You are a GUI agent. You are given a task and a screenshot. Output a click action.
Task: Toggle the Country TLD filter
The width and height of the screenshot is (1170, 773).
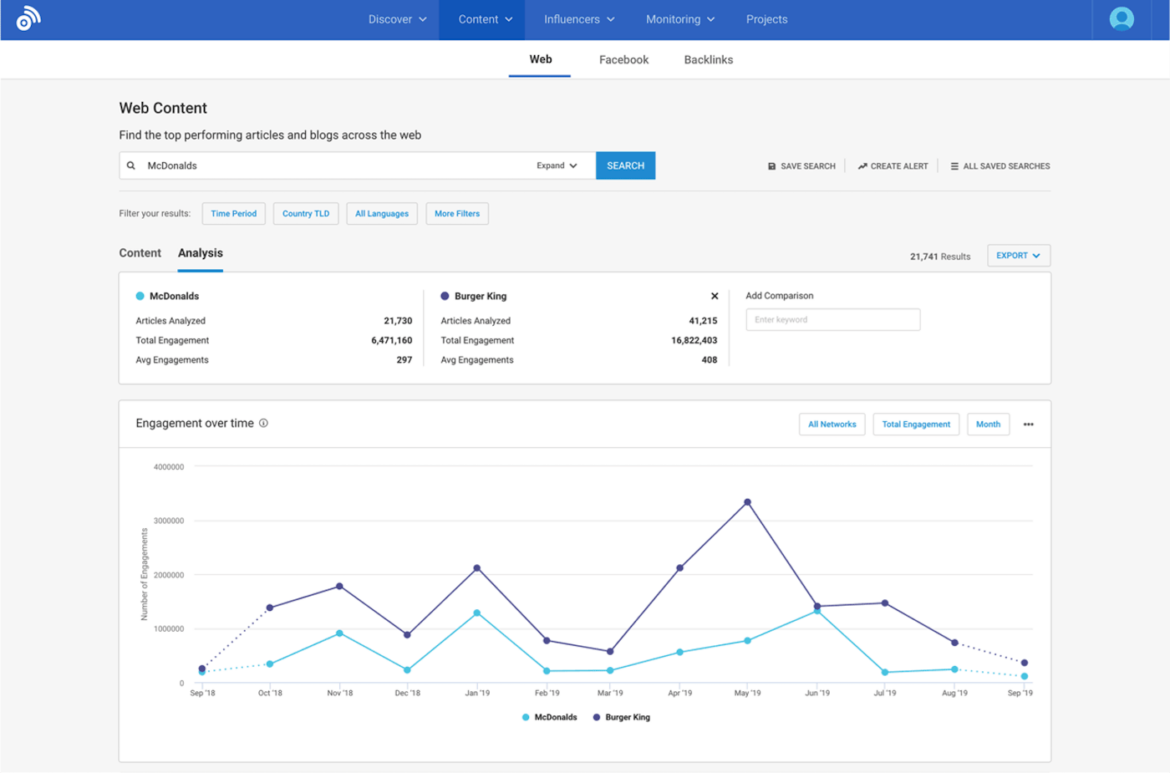coord(305,213)
